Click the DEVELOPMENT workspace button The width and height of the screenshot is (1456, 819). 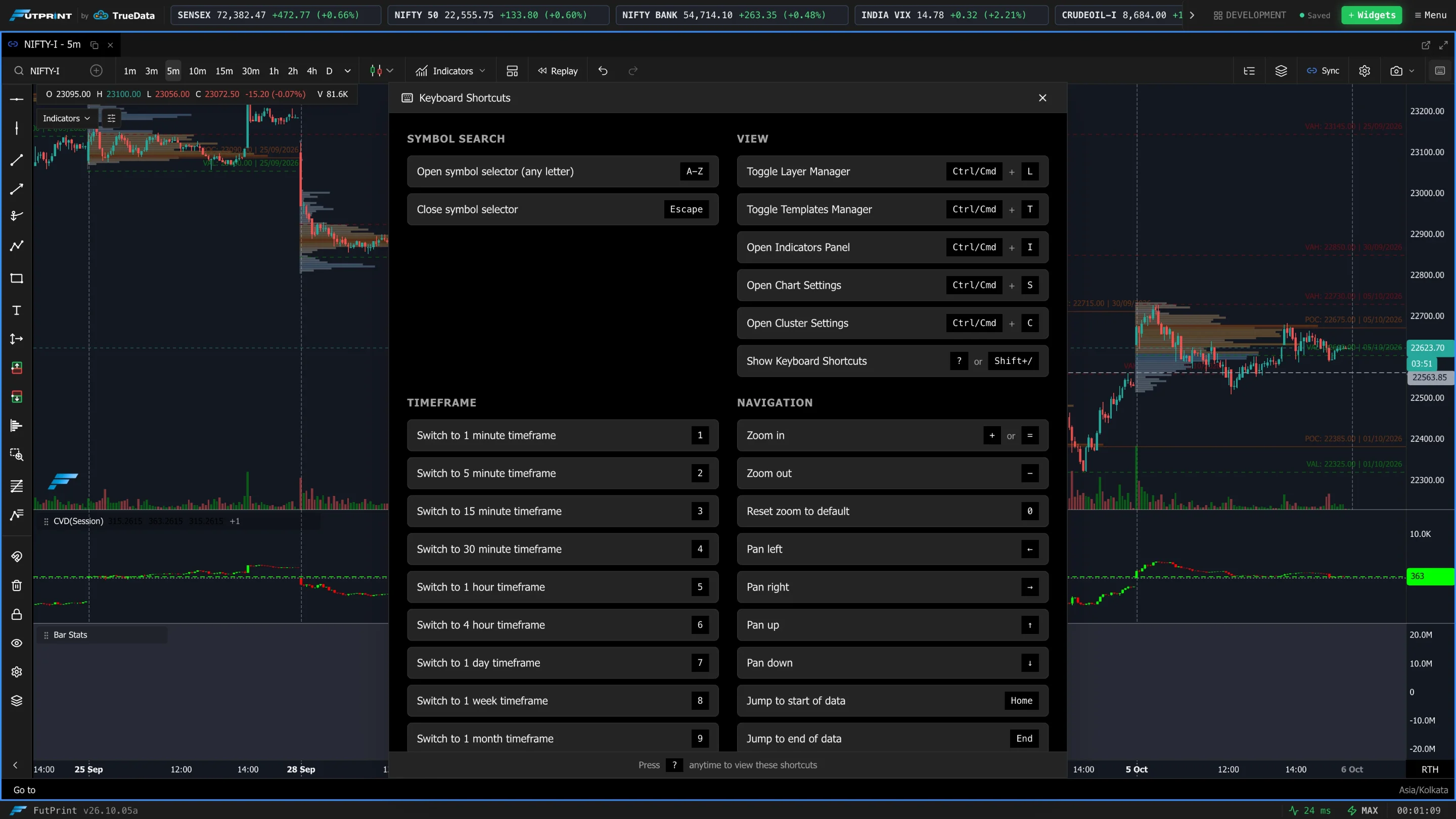1249,15
